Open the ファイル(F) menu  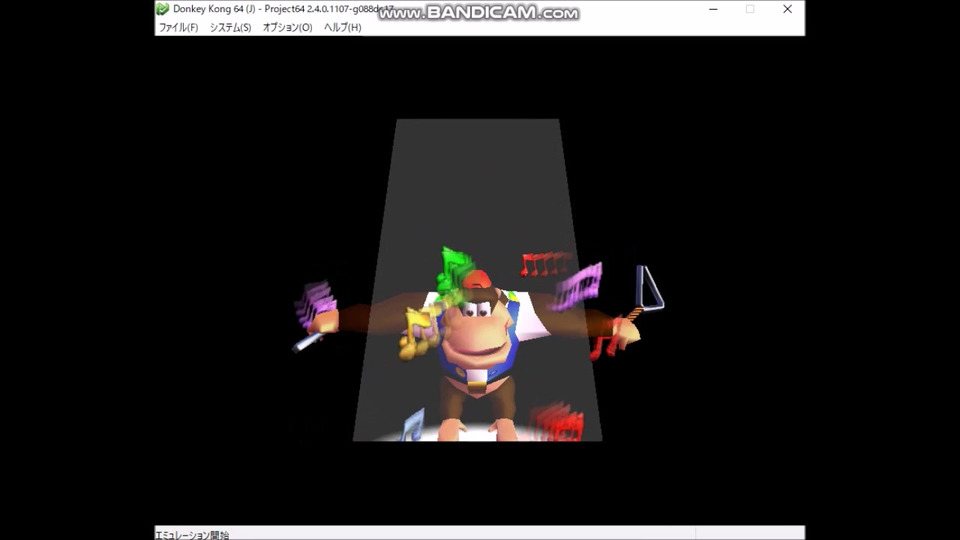tap(178, 28)
